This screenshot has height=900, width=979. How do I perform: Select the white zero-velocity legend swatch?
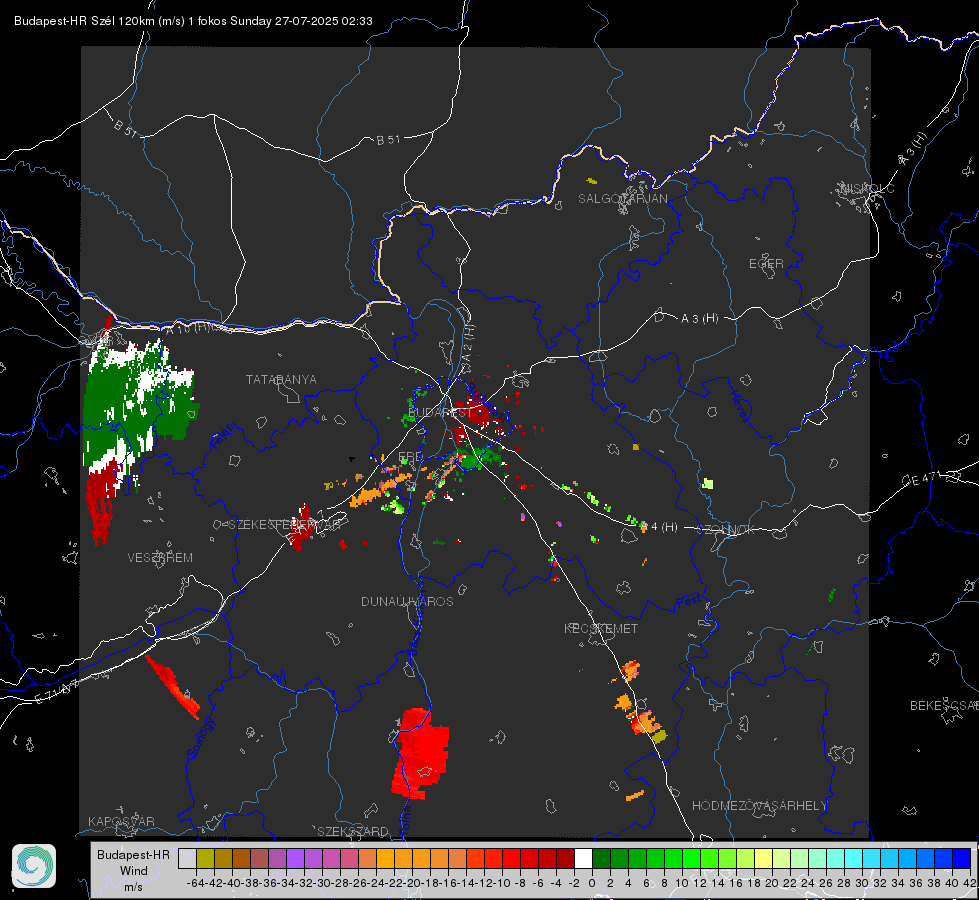click(x=583, y=858)
